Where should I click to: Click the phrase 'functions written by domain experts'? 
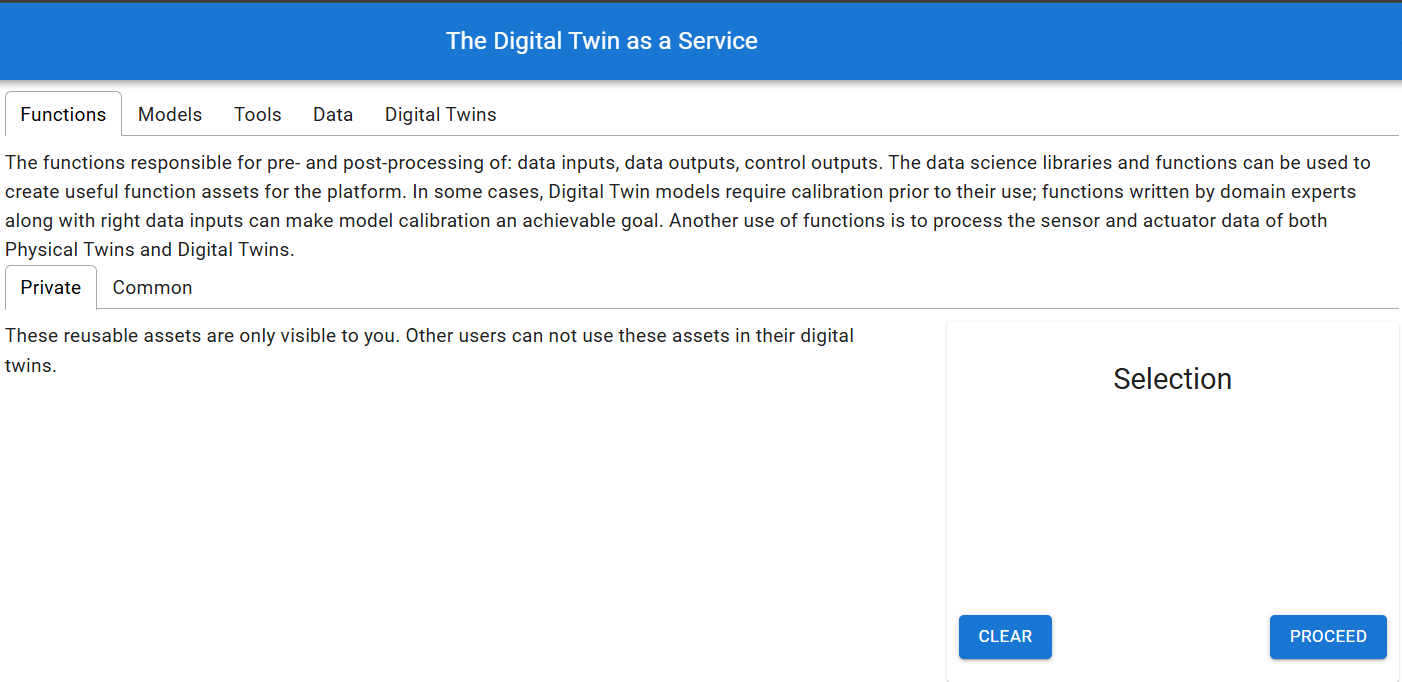[1198, 192]
